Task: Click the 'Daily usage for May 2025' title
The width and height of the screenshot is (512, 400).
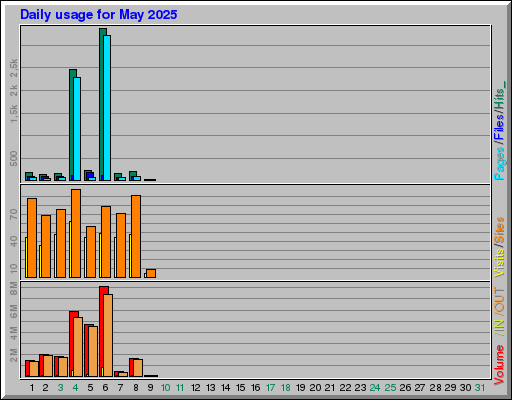Action: (99, 15)
